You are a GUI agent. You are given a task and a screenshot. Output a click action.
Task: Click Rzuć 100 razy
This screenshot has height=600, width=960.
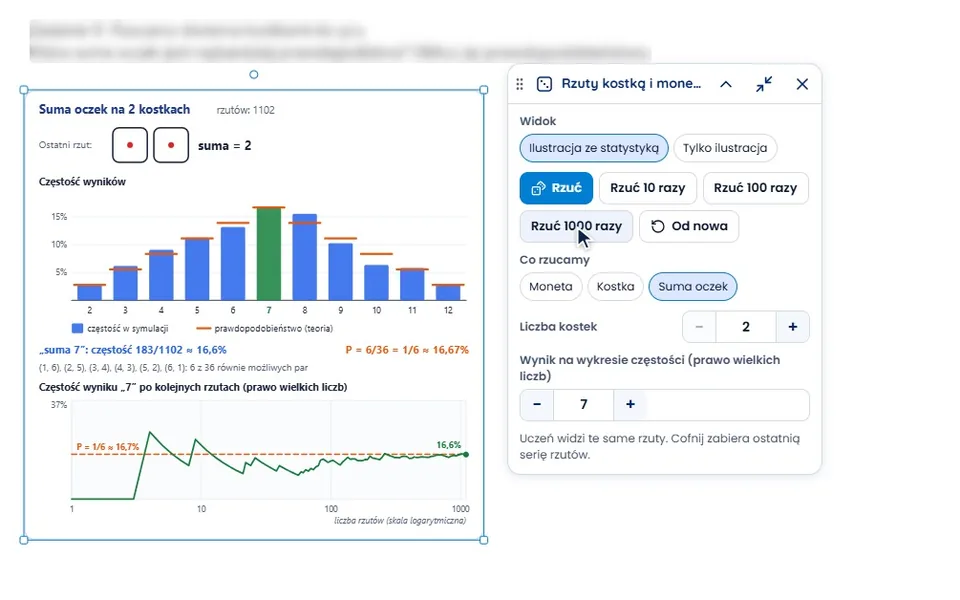pos(756,188)
